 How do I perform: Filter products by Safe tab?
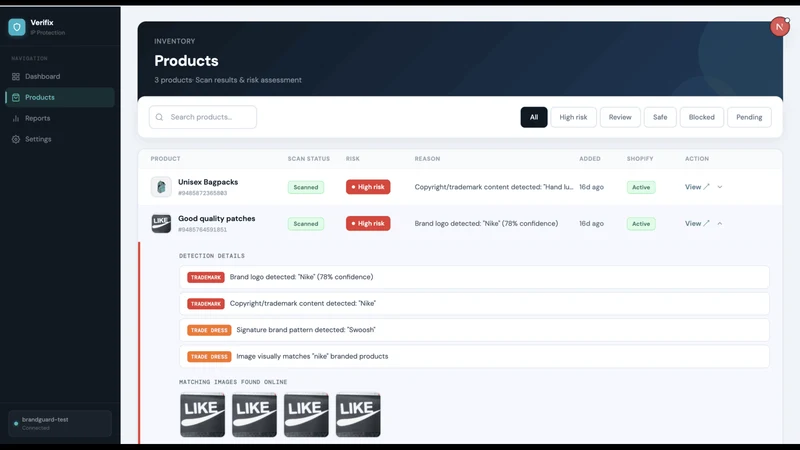click(660, 117)
